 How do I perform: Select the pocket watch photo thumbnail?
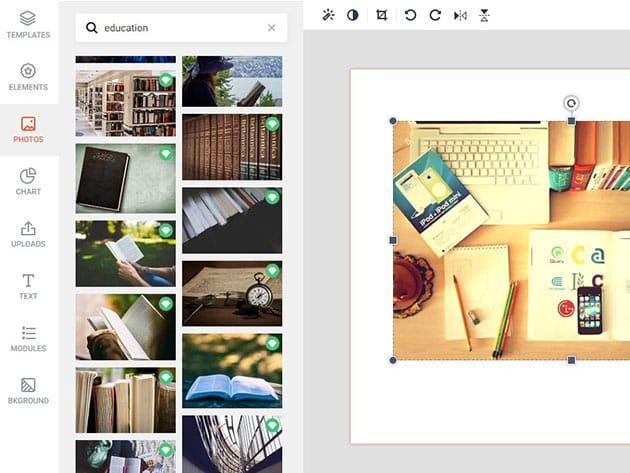232,293
